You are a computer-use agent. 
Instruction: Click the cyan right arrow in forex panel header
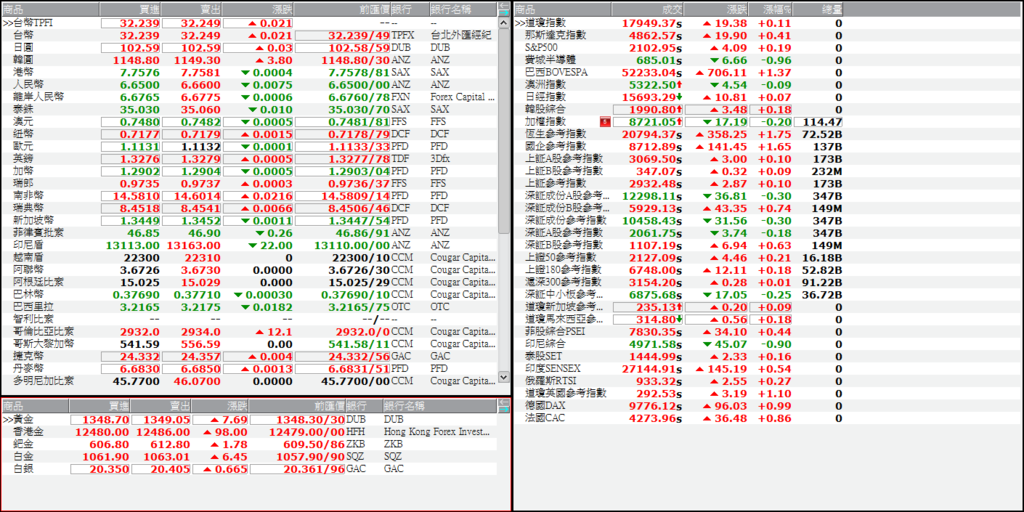(503, 12)
